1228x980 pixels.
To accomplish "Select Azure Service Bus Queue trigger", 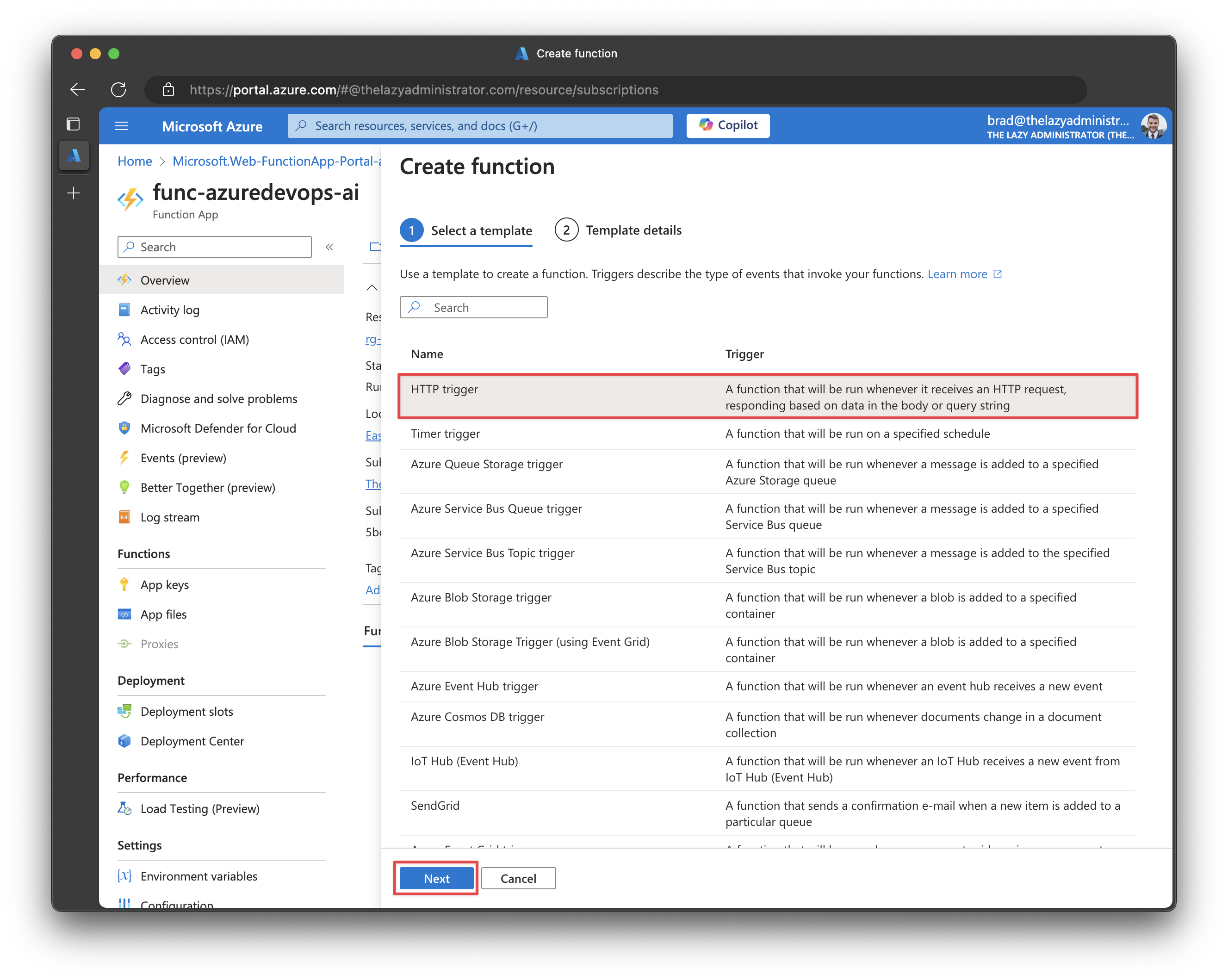I will pos(767,516).
